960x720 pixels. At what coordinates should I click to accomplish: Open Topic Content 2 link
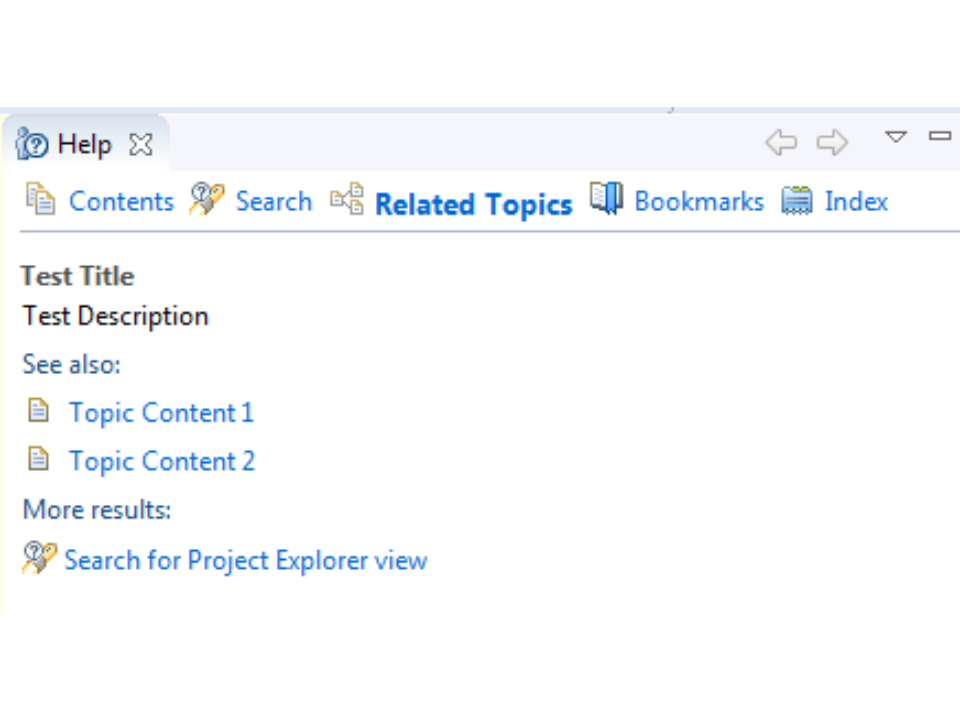(162, 461)
